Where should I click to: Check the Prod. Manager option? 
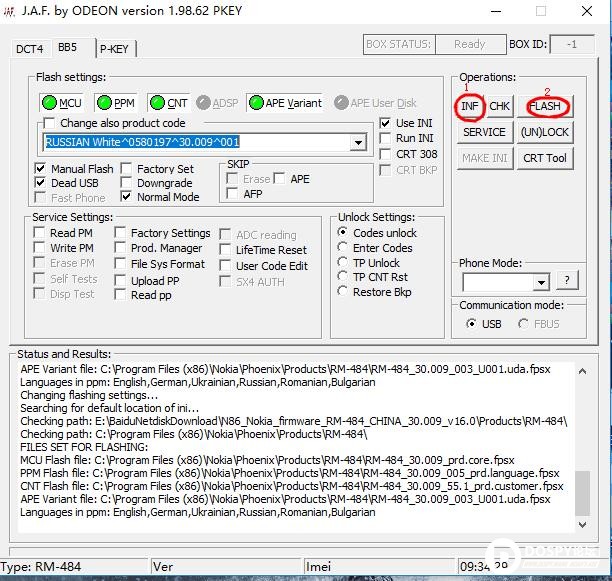120,248
